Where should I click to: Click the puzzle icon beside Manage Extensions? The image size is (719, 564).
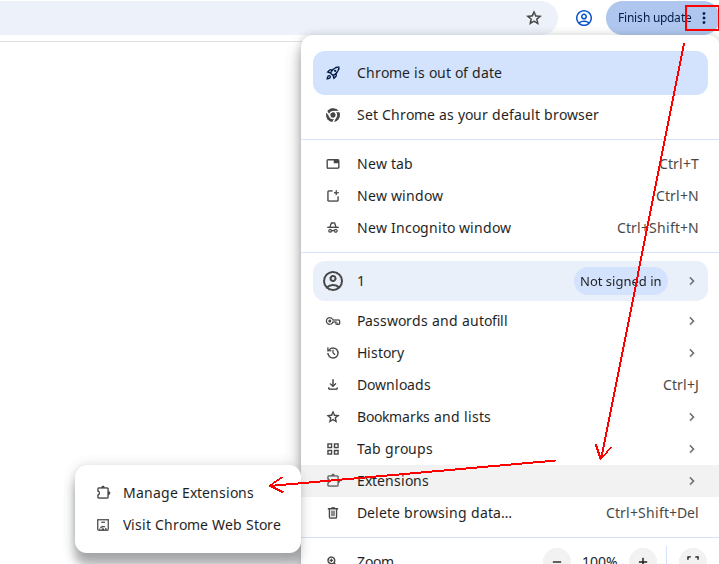point(103,493)
